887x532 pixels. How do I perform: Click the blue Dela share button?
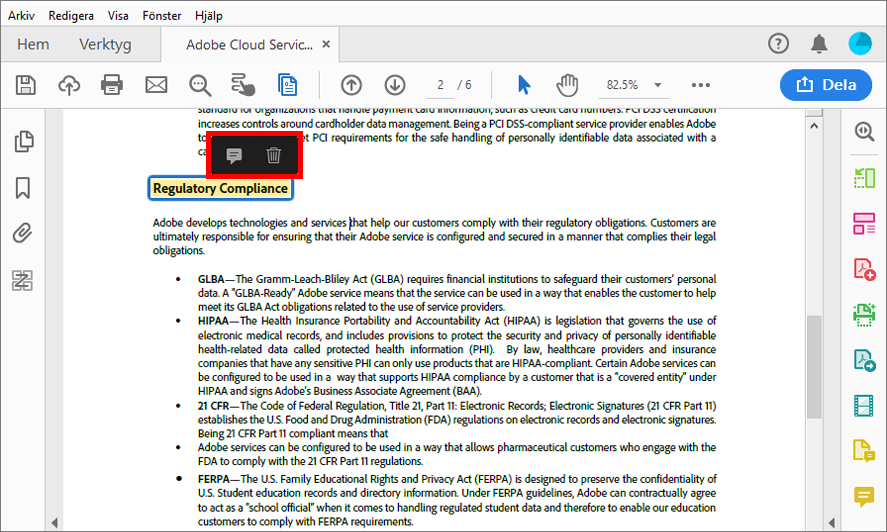[x=826, y=85]
